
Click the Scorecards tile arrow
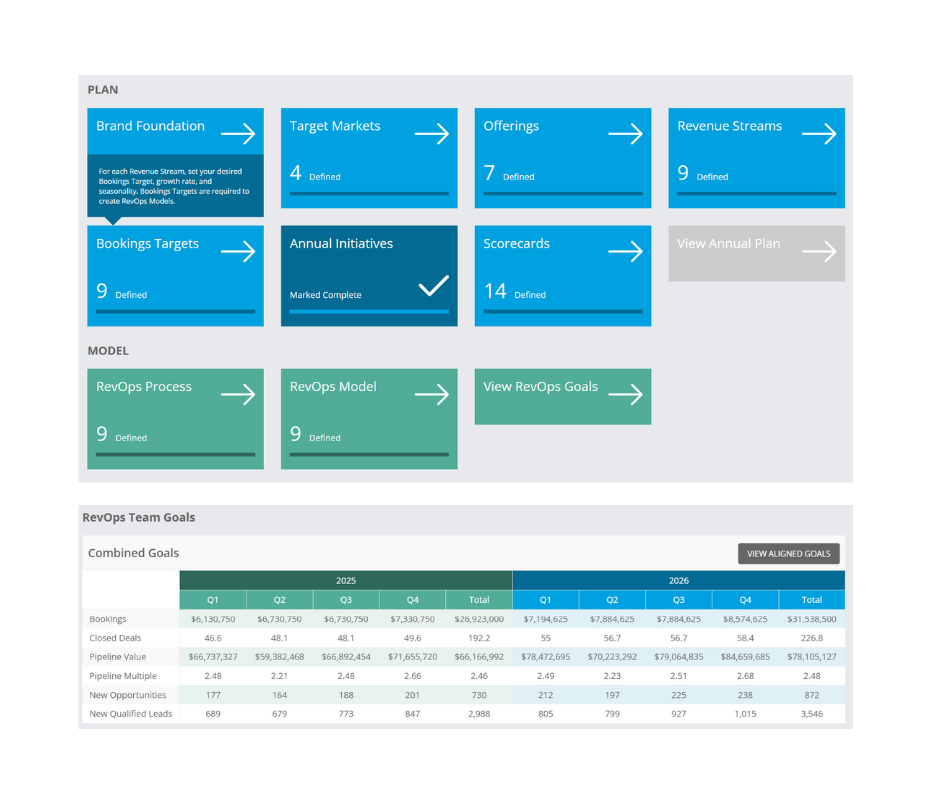click(x=625, y=251)
